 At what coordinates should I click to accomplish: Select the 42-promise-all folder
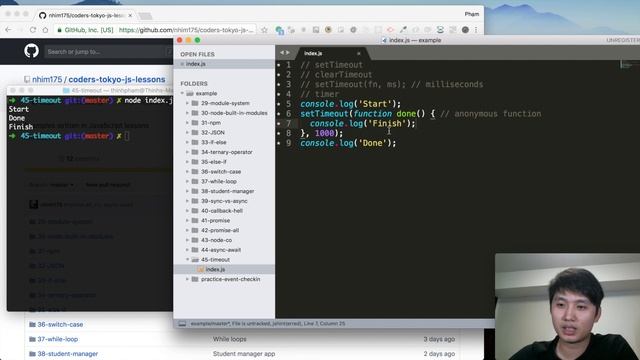[220, 231]
